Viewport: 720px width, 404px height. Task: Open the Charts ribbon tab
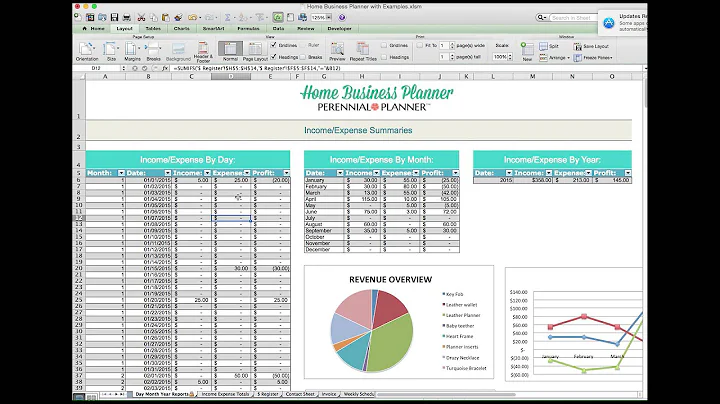181,28
